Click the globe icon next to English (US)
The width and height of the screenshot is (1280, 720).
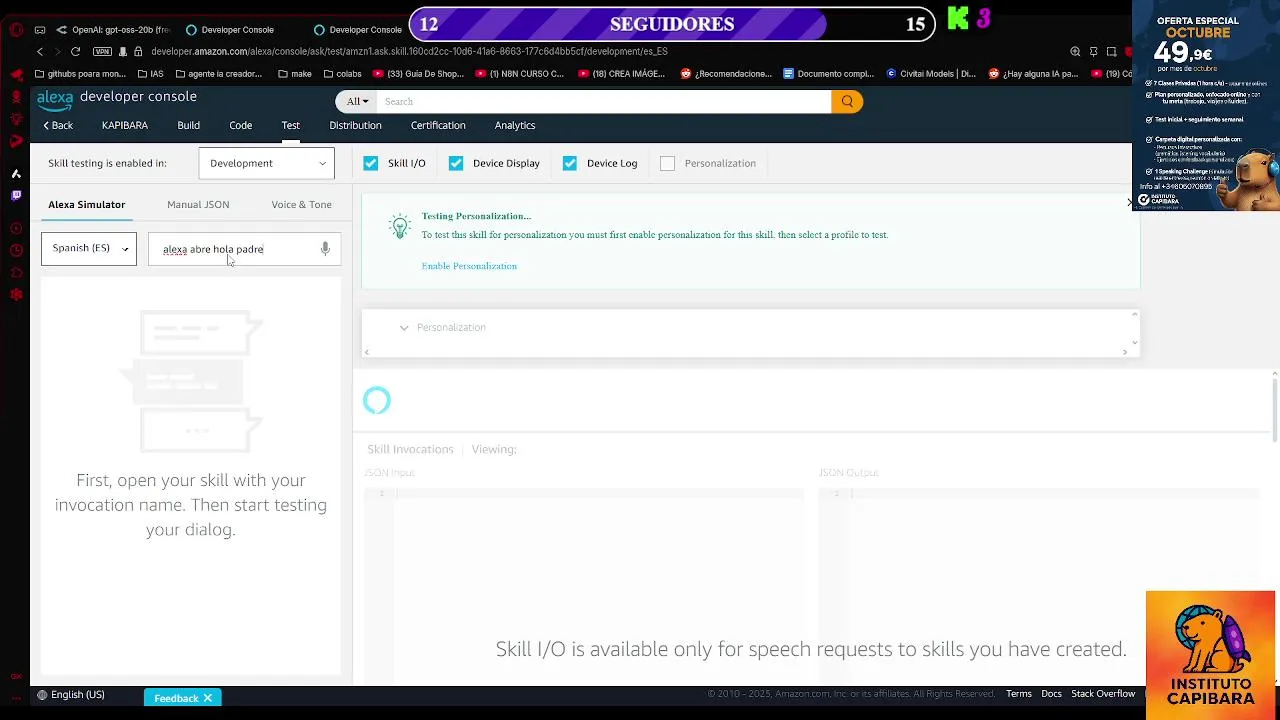[x=42, y=695]
